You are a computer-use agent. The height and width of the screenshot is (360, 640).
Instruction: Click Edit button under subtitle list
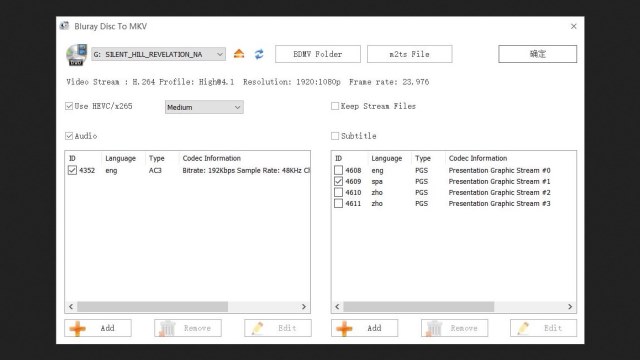[x=543, y=328]
